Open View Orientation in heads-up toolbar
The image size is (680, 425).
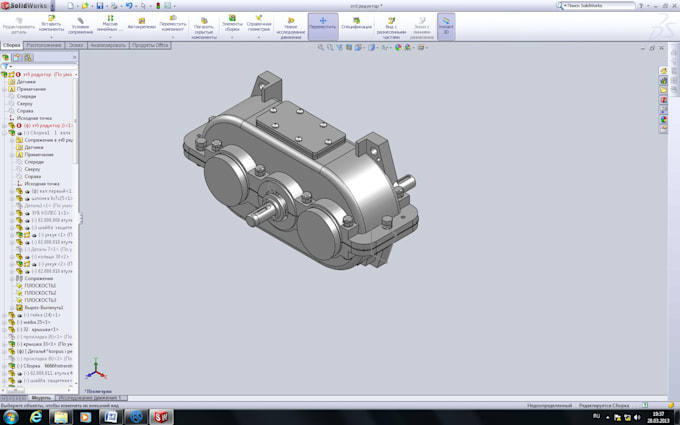point(358,47)
